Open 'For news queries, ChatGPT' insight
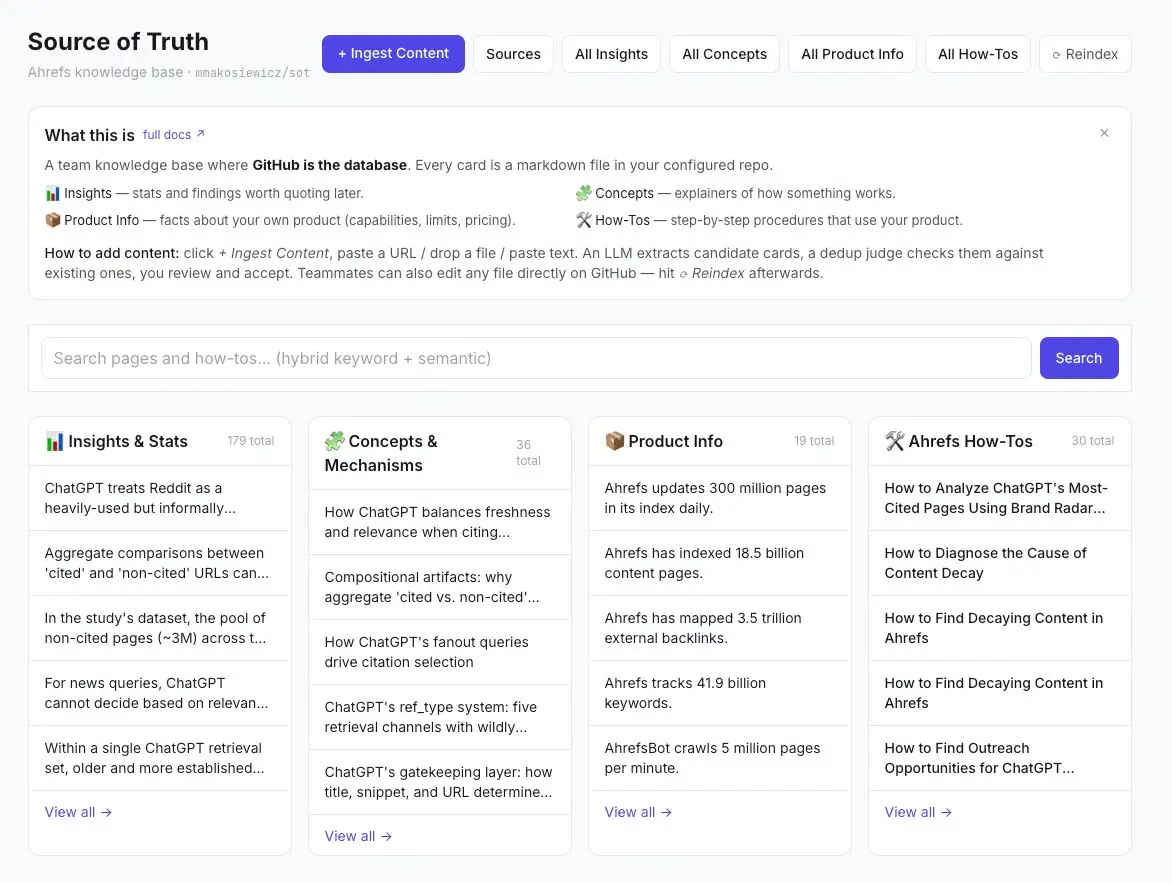The height and width of the screenshot is (883, 1172). [159, 693]
